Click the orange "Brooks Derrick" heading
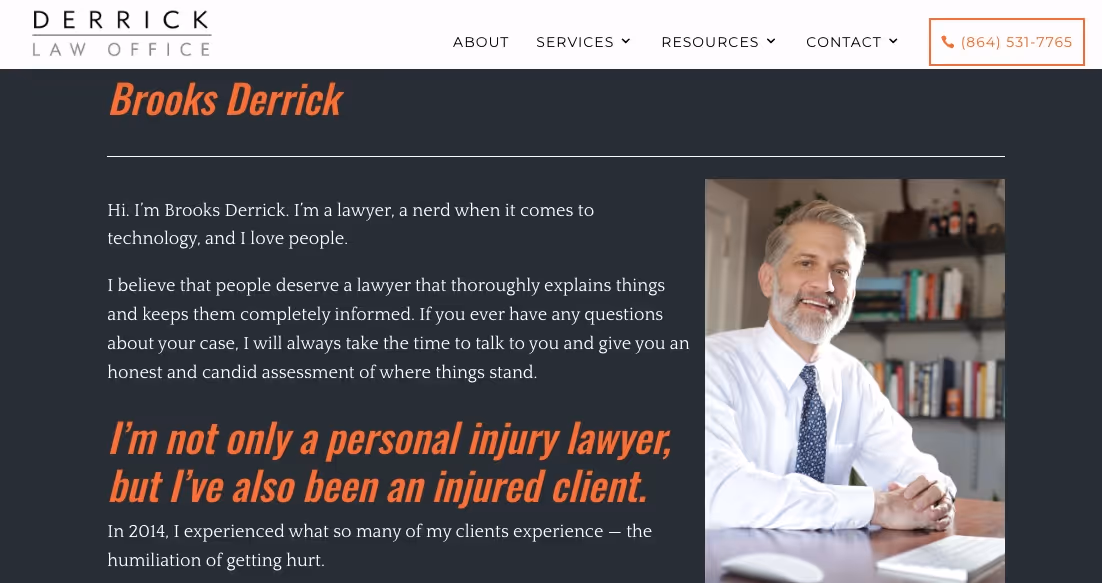This screenshot has width=1102, height=583. point(226,99)
